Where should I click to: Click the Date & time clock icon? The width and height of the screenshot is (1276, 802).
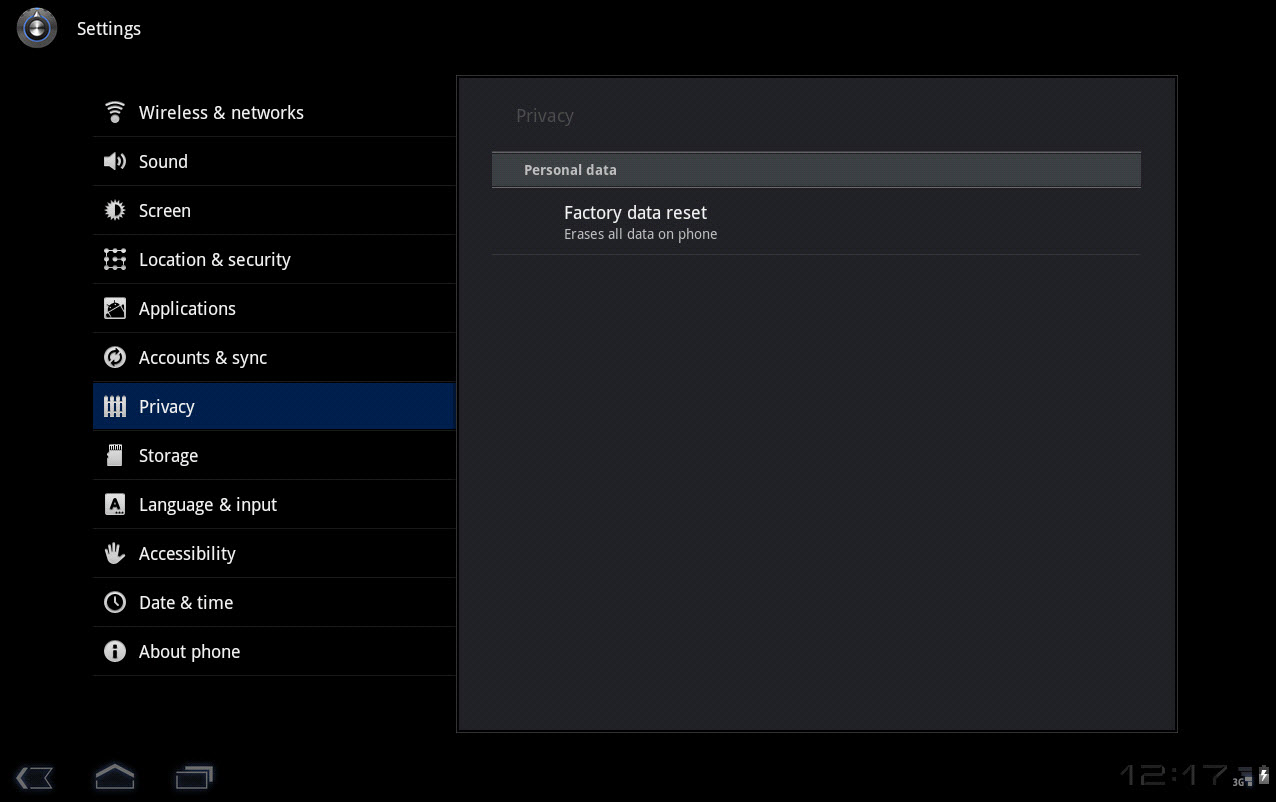[115, 602]
